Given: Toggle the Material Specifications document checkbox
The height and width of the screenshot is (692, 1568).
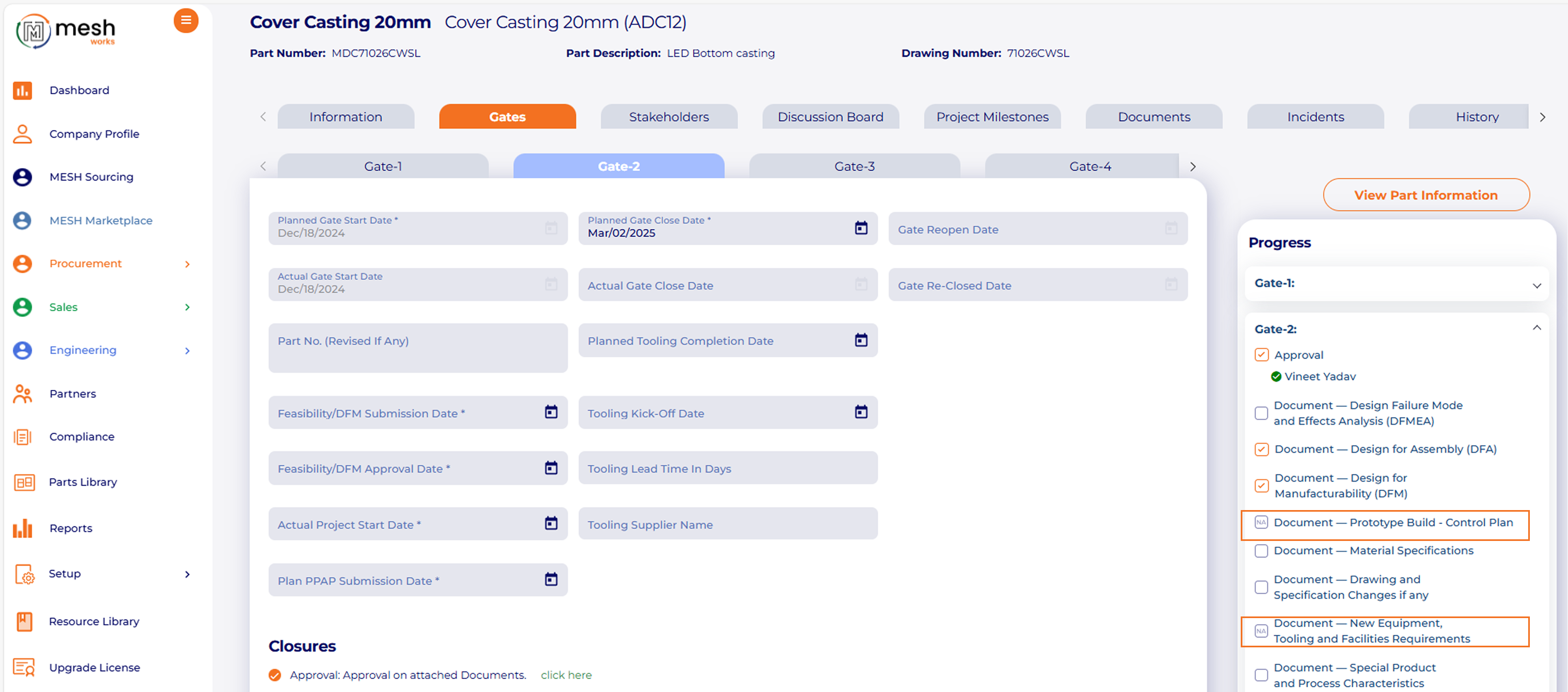Looking at the screenshot, I should 1261,551.
